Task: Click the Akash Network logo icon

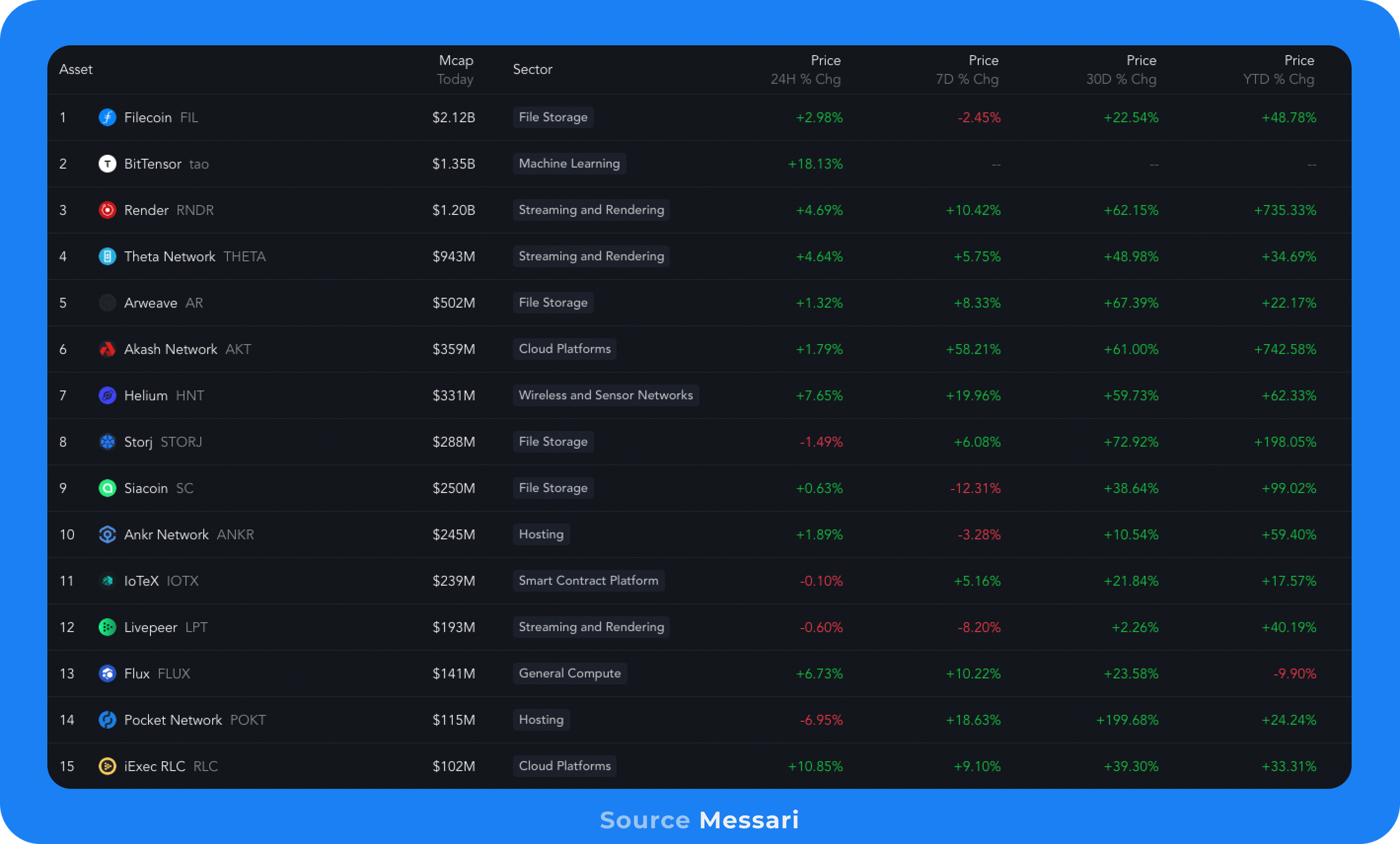Action: (107, 349)
